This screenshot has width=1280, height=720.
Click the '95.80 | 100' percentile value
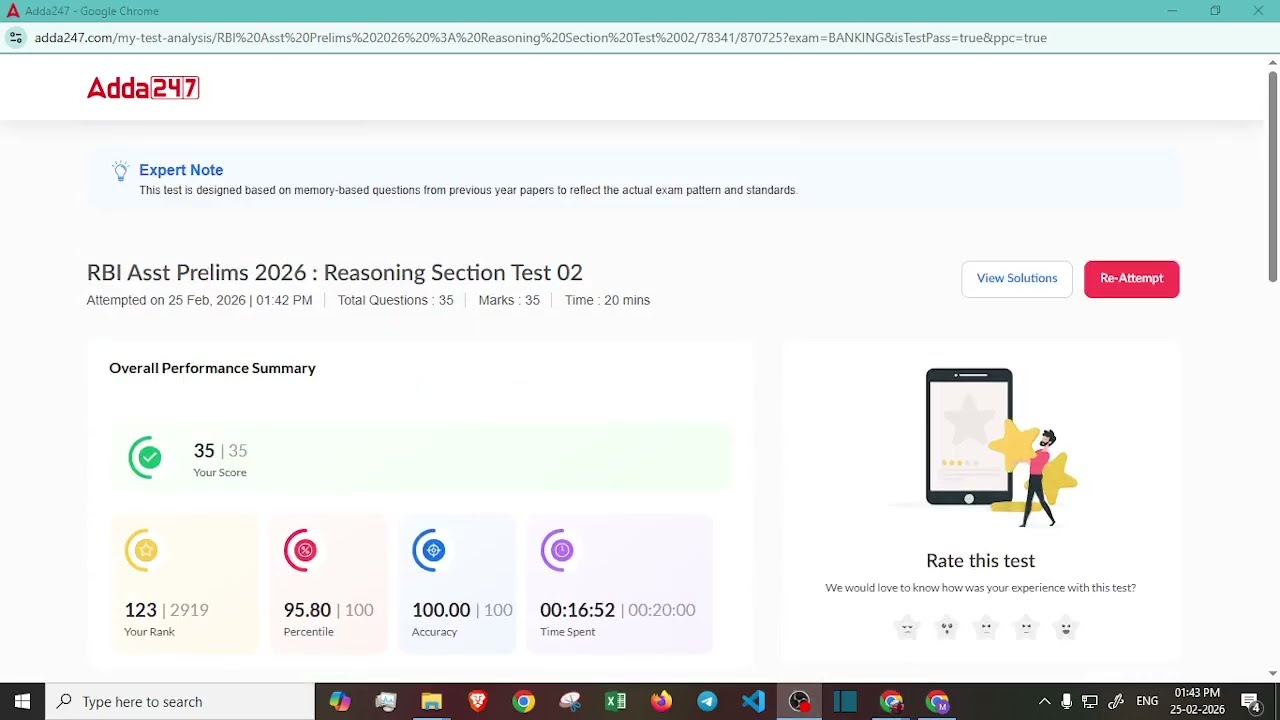[x=328, y=610]
